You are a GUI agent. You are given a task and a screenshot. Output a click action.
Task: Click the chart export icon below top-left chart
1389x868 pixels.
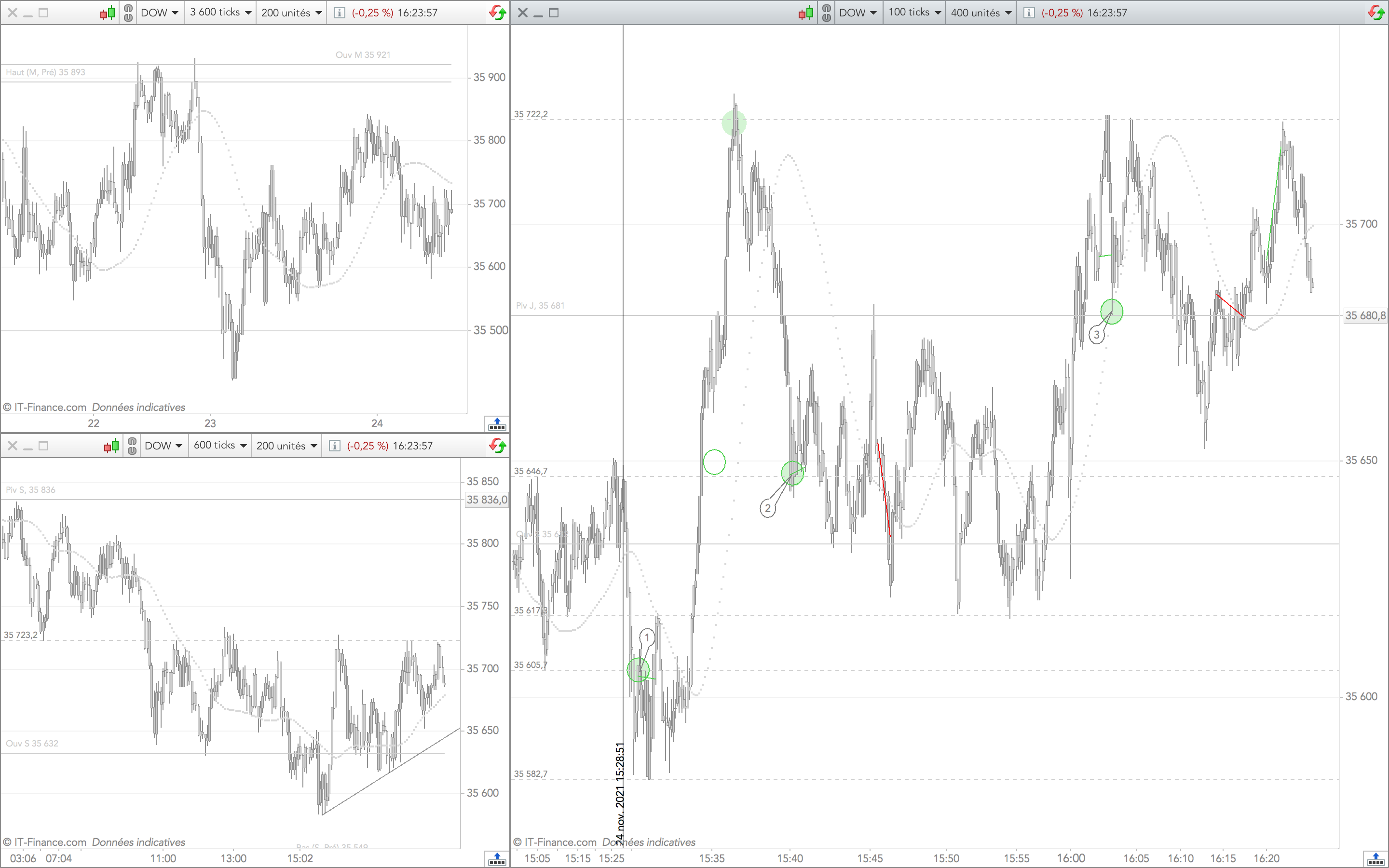point(496,424)
